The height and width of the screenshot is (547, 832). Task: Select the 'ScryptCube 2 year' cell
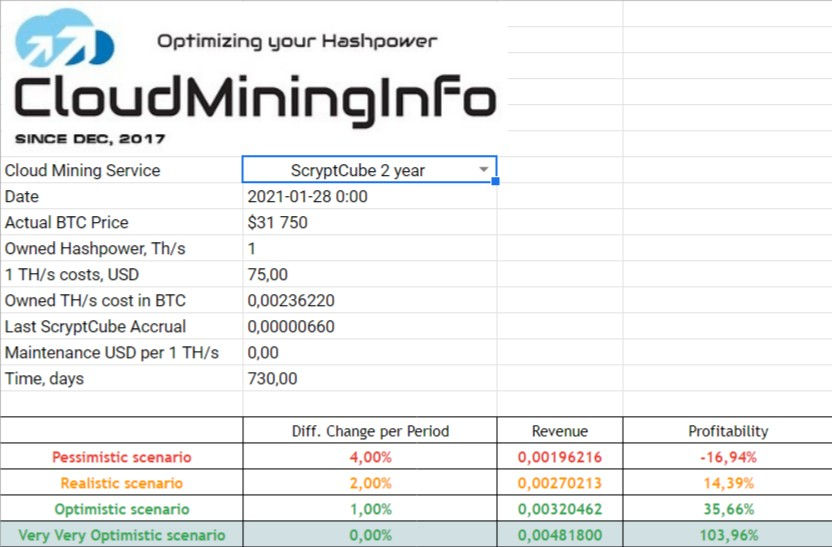click(x=369, y=170)
